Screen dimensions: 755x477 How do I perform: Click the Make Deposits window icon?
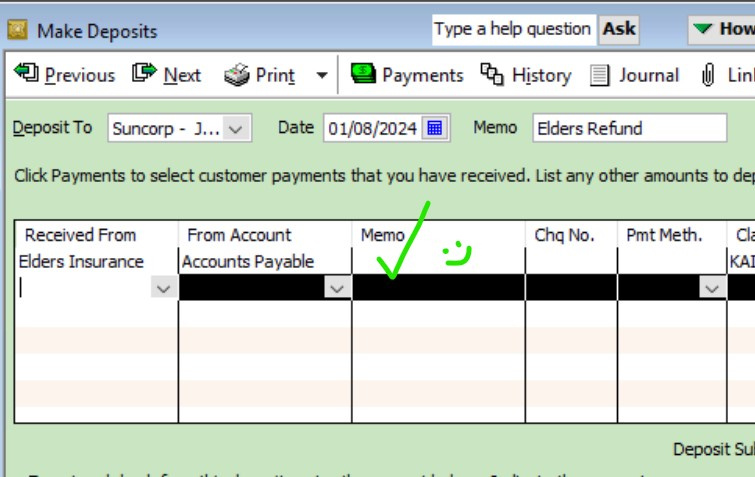pos(17,30)
